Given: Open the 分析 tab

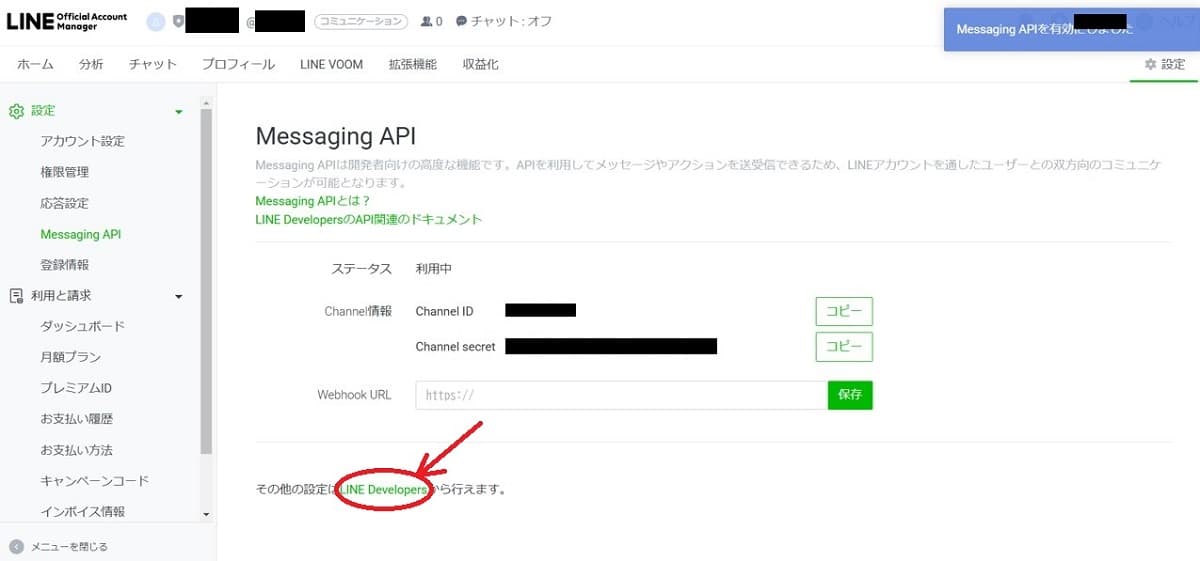Looking at the screenshot, I should 91,64.
